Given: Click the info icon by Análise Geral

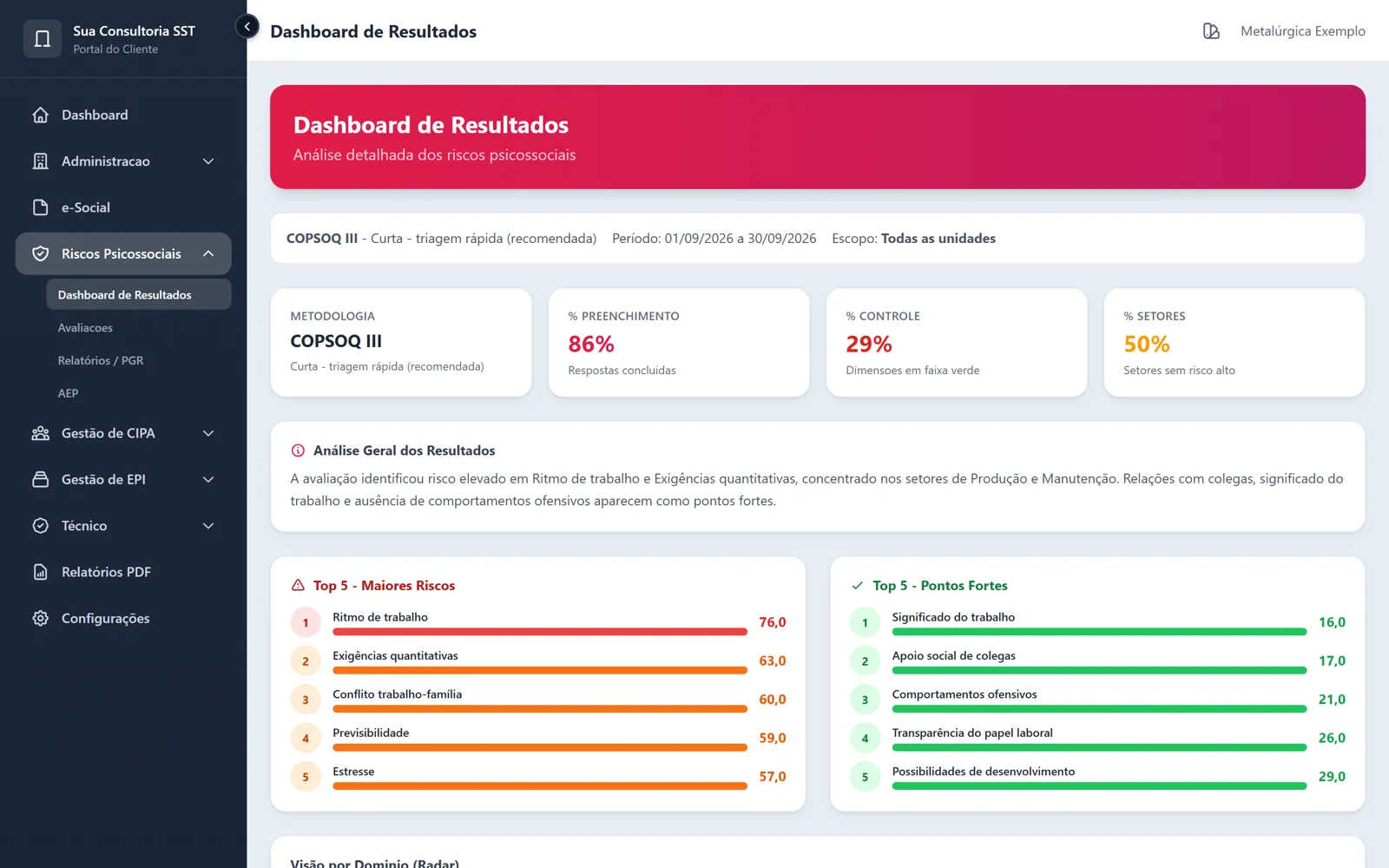Looking at the screenshot, I should [x=298, y=450].
